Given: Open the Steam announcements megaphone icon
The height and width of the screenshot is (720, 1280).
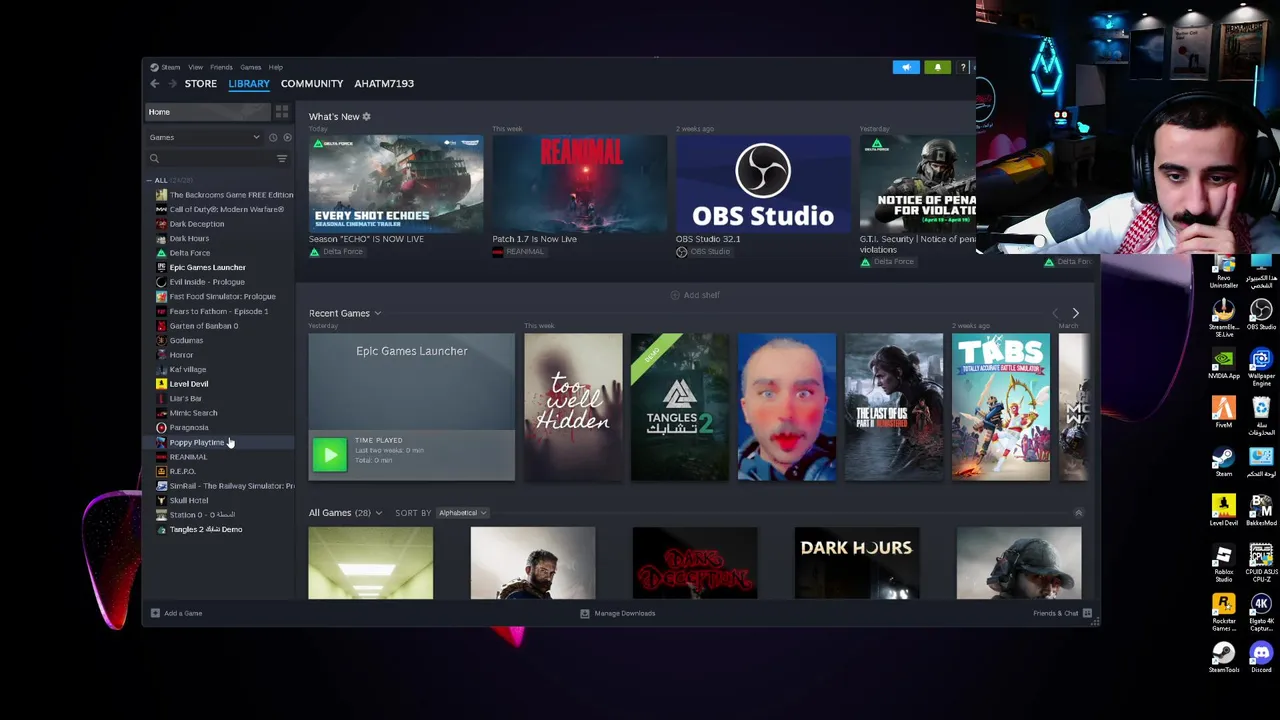Looking at the screenshot, I should (906, 67).
